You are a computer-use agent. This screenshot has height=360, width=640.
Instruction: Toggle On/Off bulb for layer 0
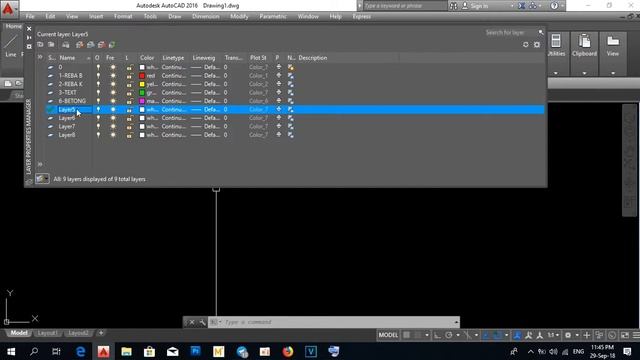point(98,67)
